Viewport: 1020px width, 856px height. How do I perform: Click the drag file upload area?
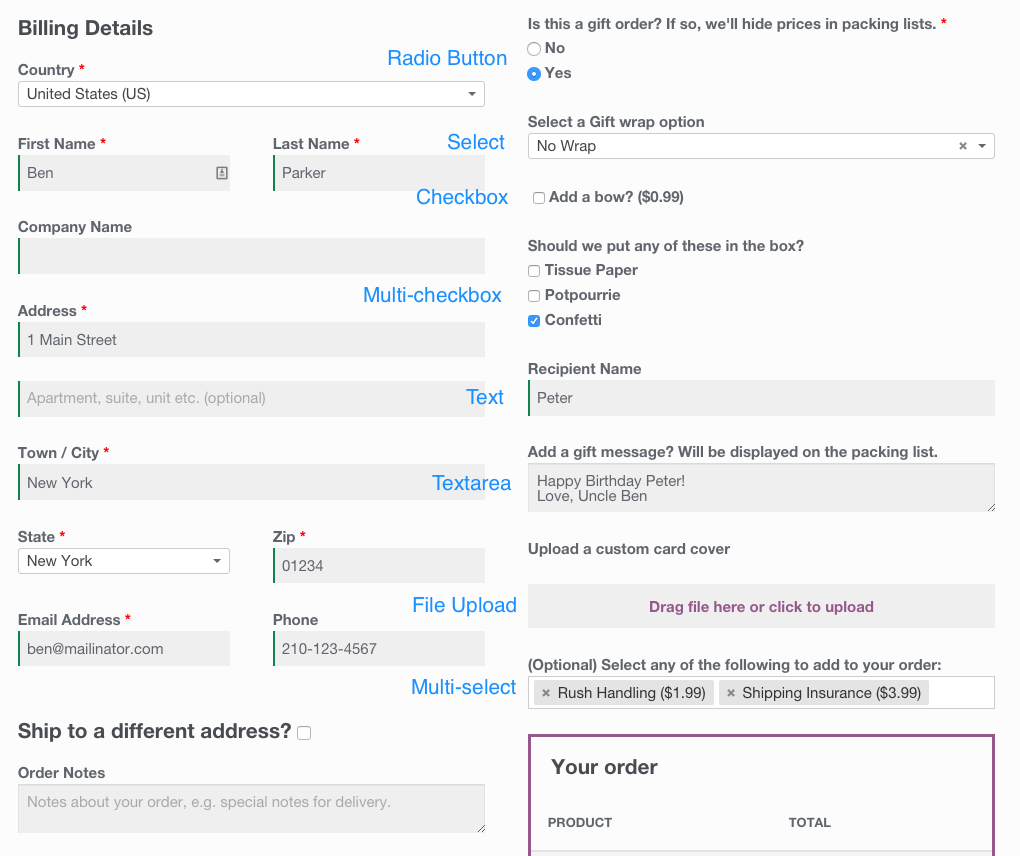tap(761, 606)
